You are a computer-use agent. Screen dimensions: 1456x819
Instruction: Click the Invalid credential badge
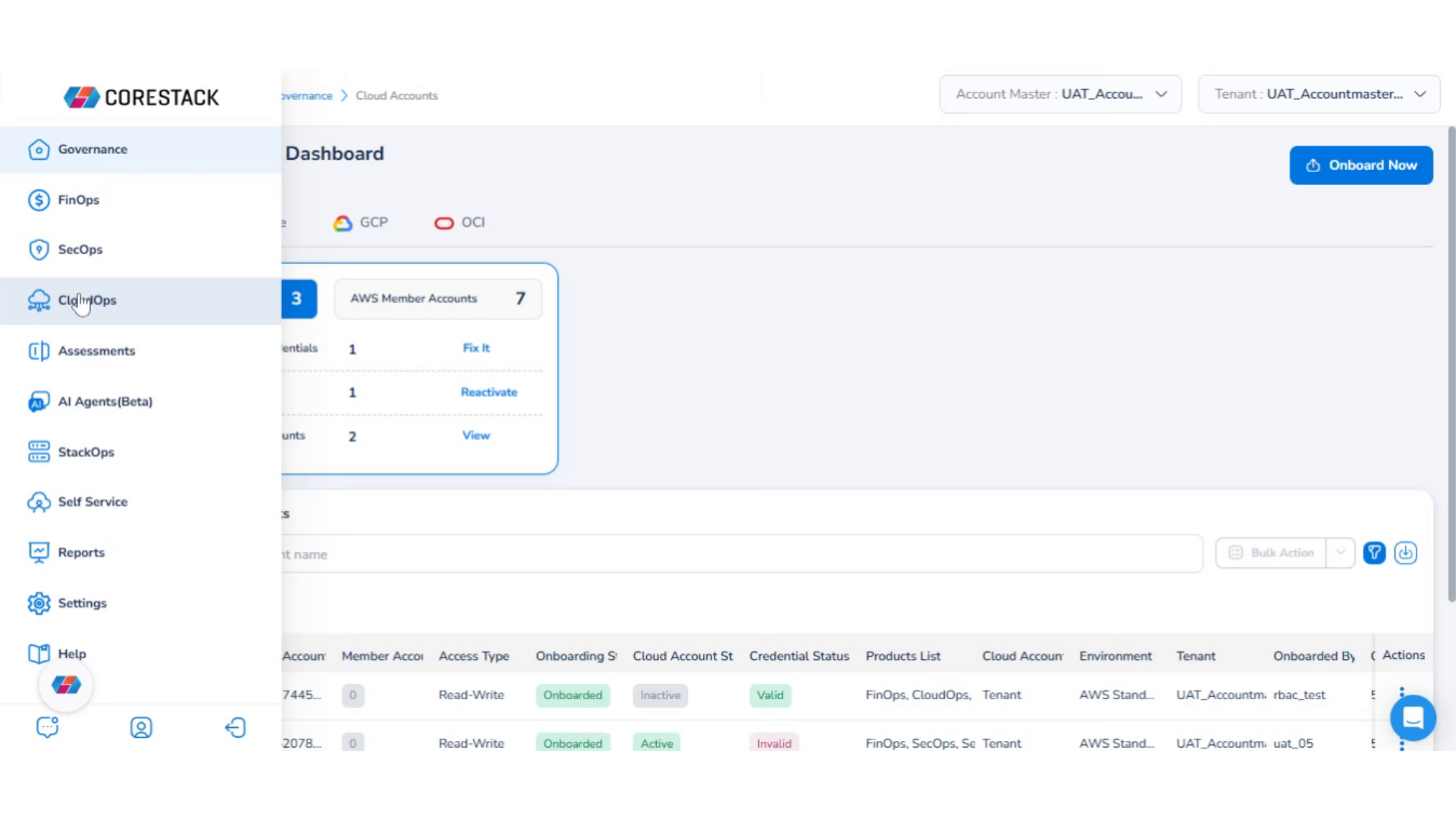[774, 743]
